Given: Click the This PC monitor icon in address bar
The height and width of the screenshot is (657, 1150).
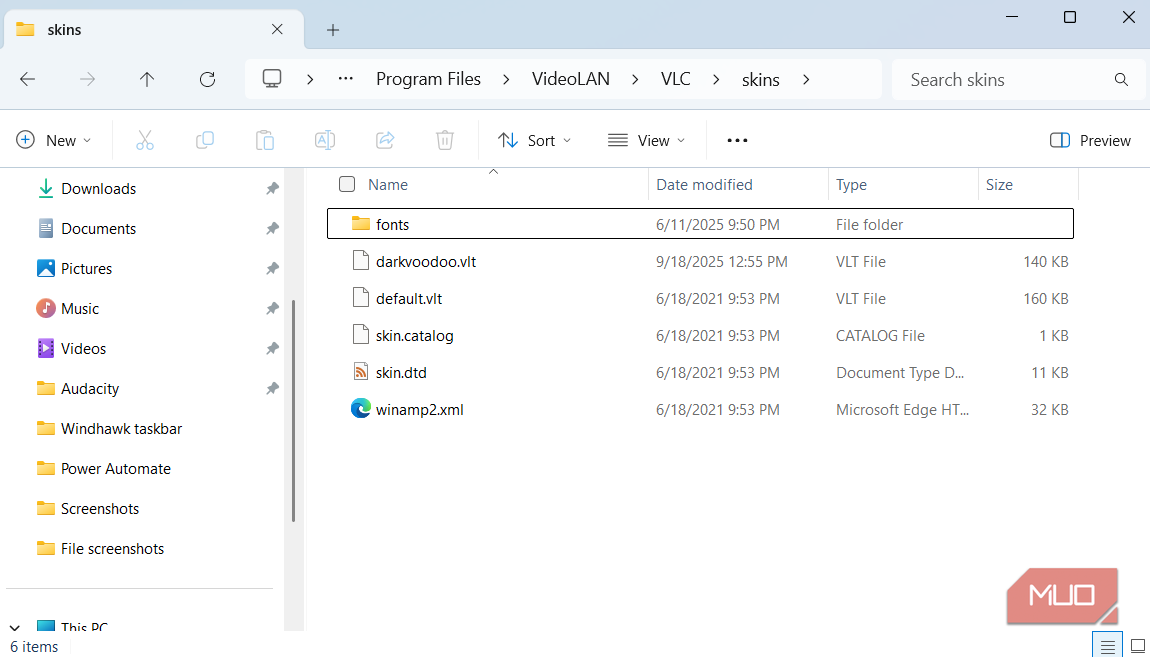Looking at the screenshot, I should [x=272, y=78].
